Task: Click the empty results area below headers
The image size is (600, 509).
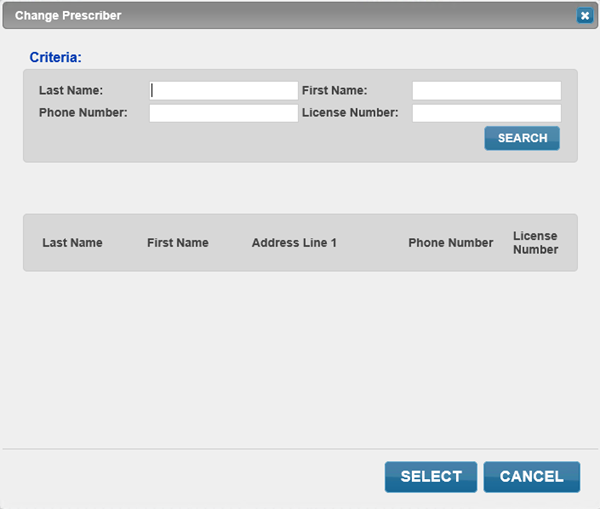Action: pyautogui.click(x=300, y=360)
